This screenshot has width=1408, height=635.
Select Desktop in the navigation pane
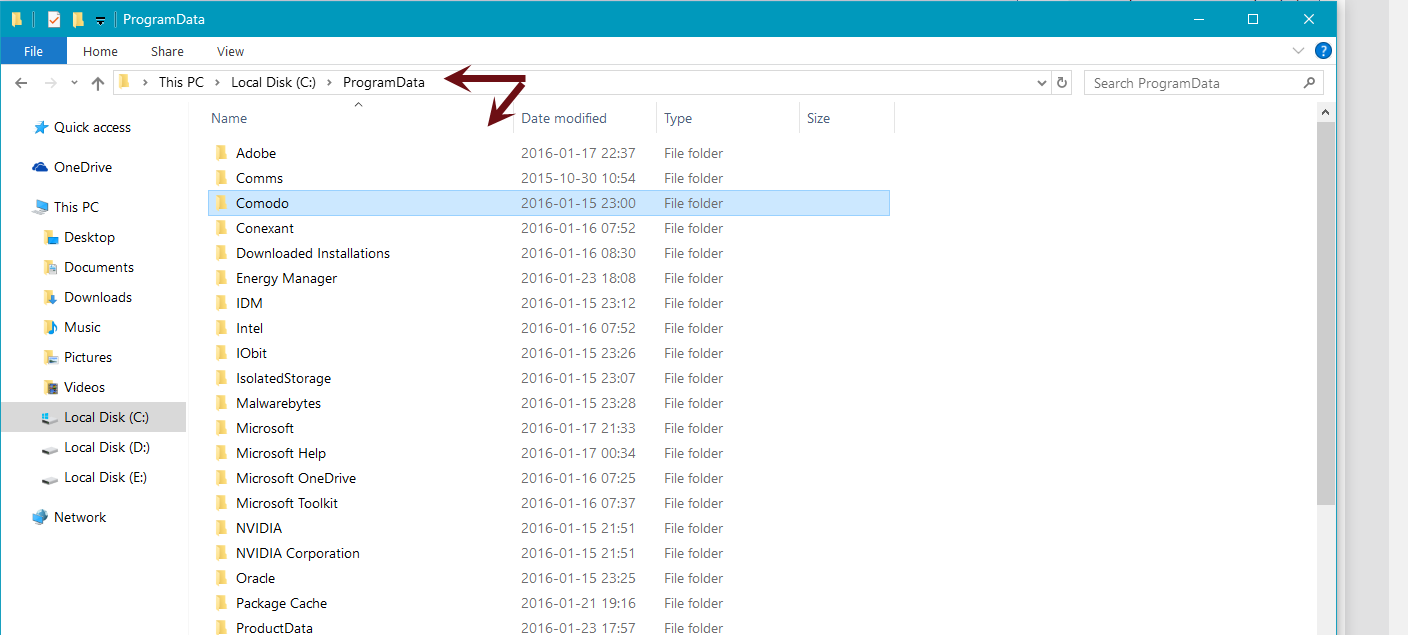tap(89, 237)
